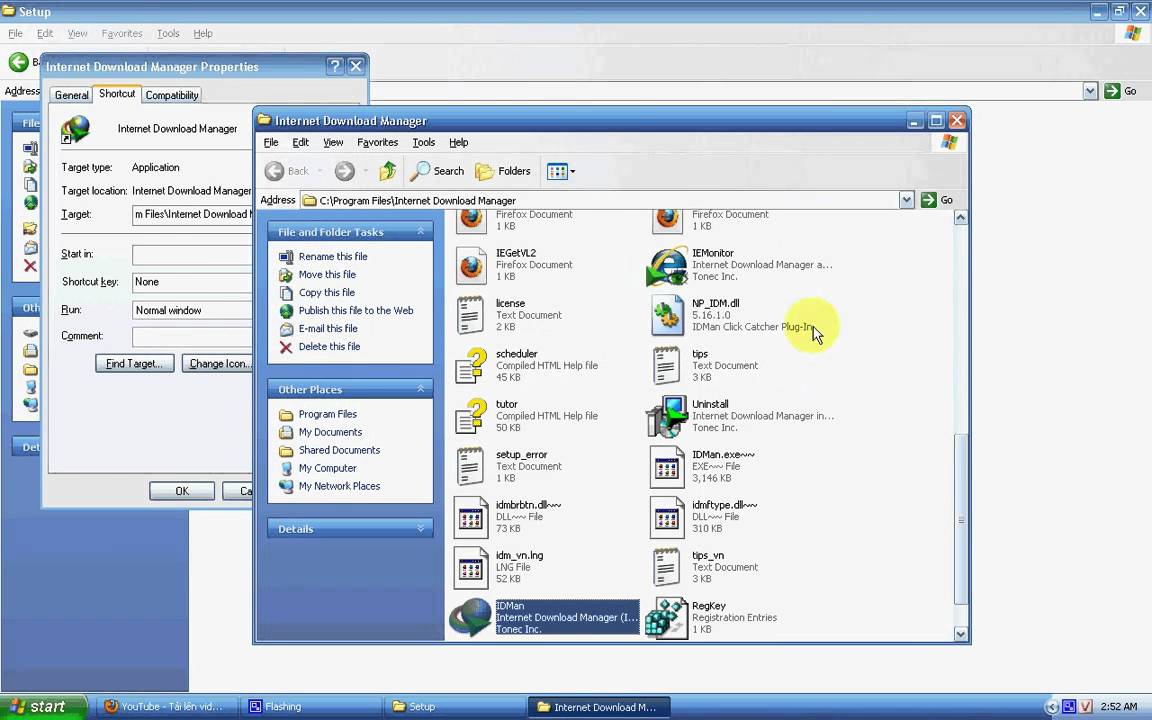Image resolution: width=1152 pixels, height=720 pixels.
Task: Click the Target input field
Action: [192, 215]
